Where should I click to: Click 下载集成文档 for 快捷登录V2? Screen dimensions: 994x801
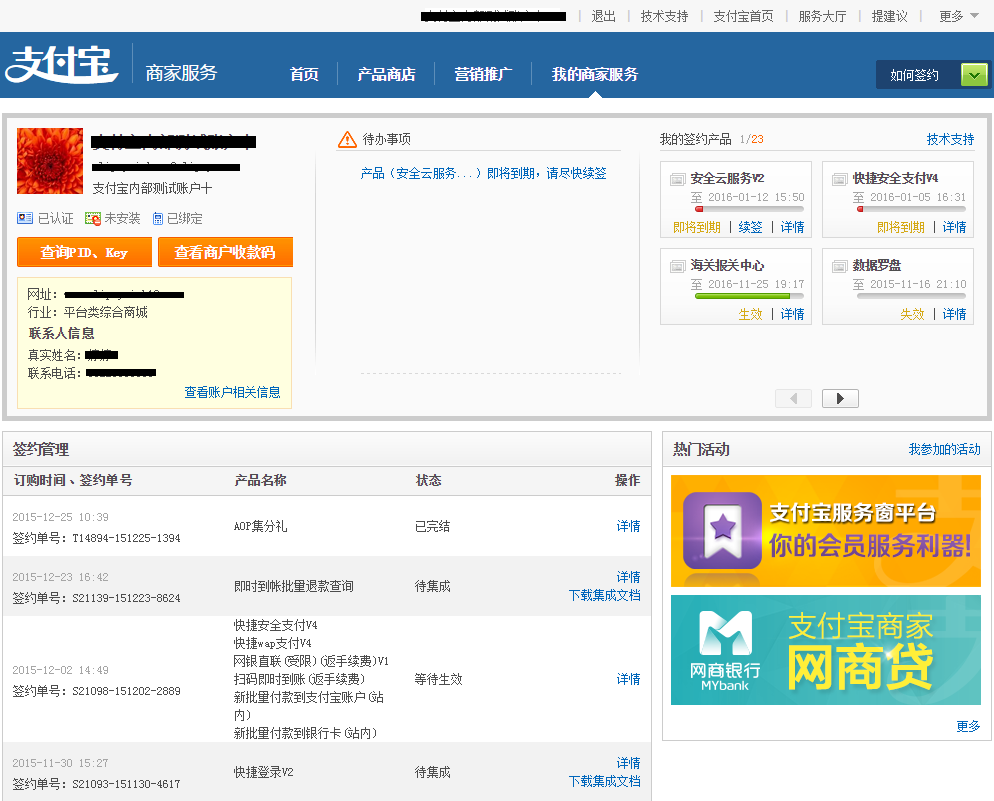[x=604, y=781]
